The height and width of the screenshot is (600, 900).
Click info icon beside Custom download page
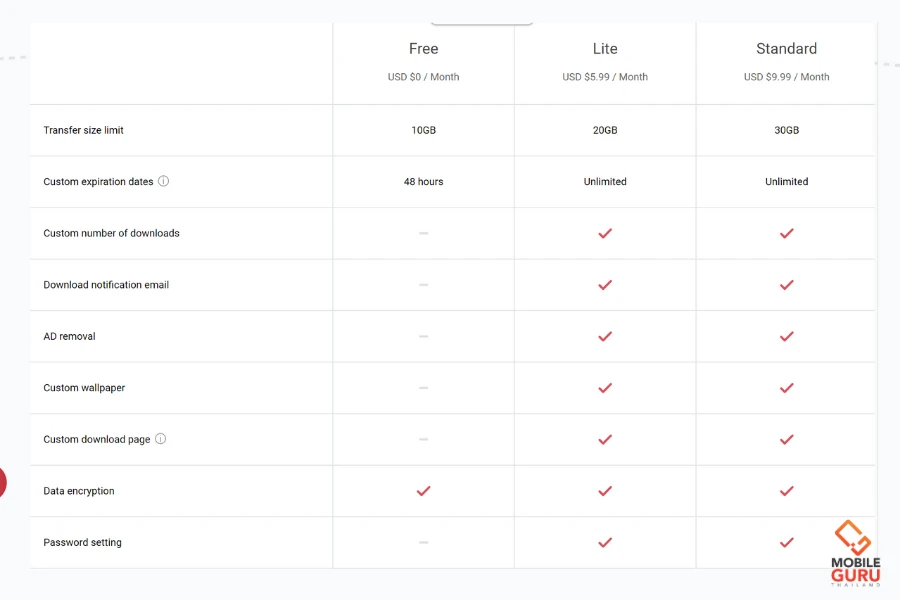click(x=161, y=439)
